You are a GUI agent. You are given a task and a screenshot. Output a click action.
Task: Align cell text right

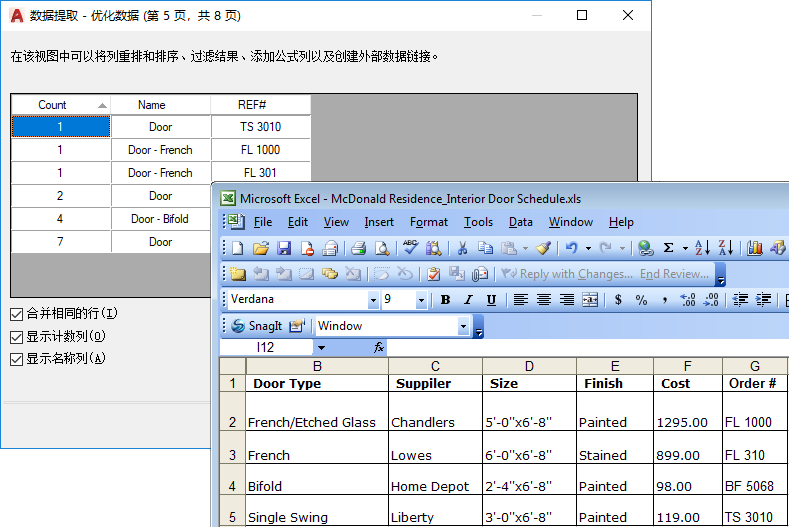pos(567,300)
